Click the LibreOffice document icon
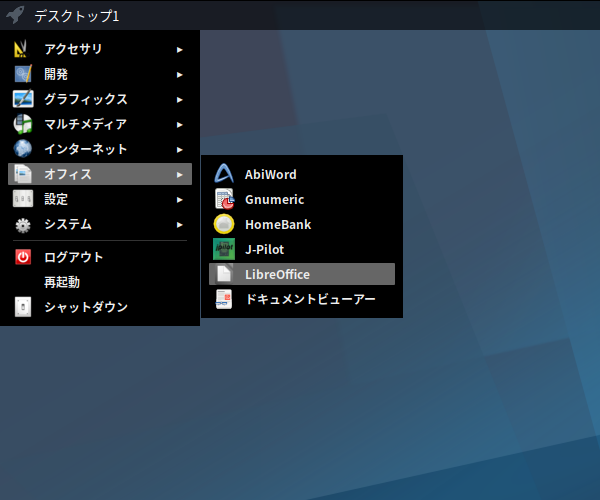The image size is (600, 500). click(x=224, y=274)
